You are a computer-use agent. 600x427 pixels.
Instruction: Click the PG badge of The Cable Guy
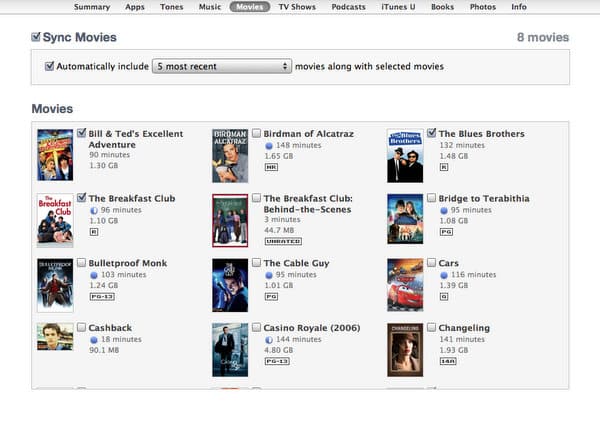click(x=271, y=297)
